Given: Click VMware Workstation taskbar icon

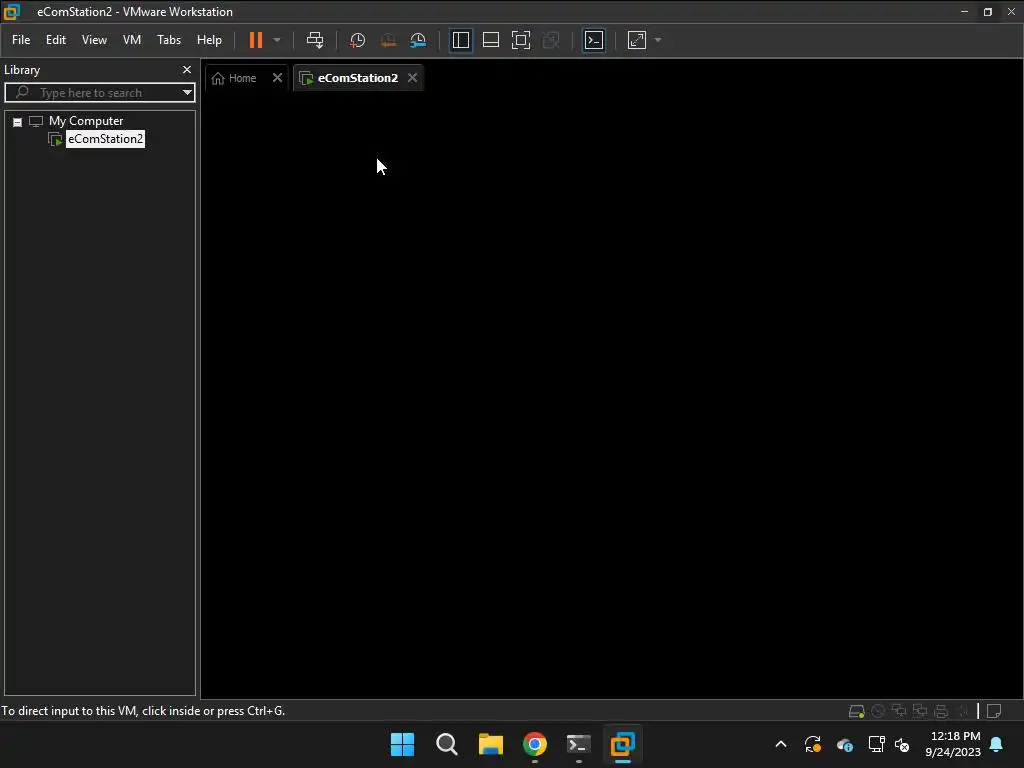Looking at the screenshot, I should 622,744.
